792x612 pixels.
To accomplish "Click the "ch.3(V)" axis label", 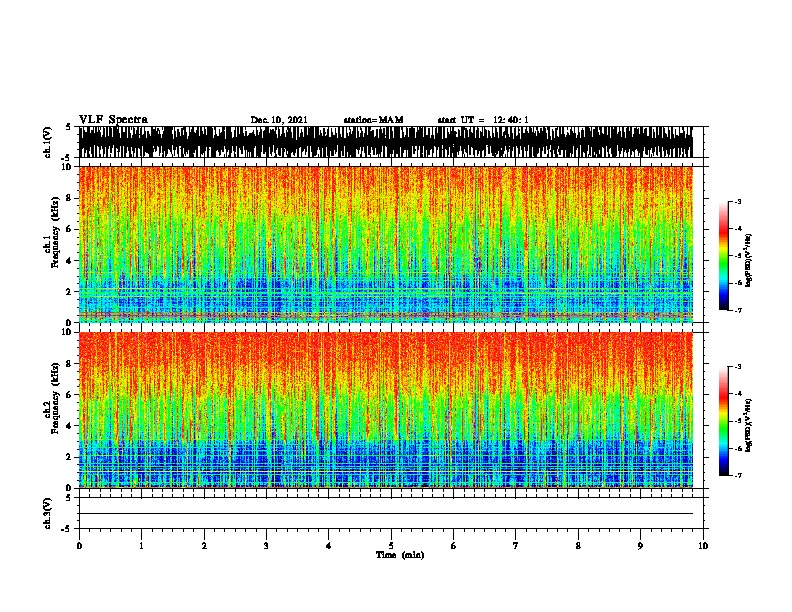I will (48, 513).
